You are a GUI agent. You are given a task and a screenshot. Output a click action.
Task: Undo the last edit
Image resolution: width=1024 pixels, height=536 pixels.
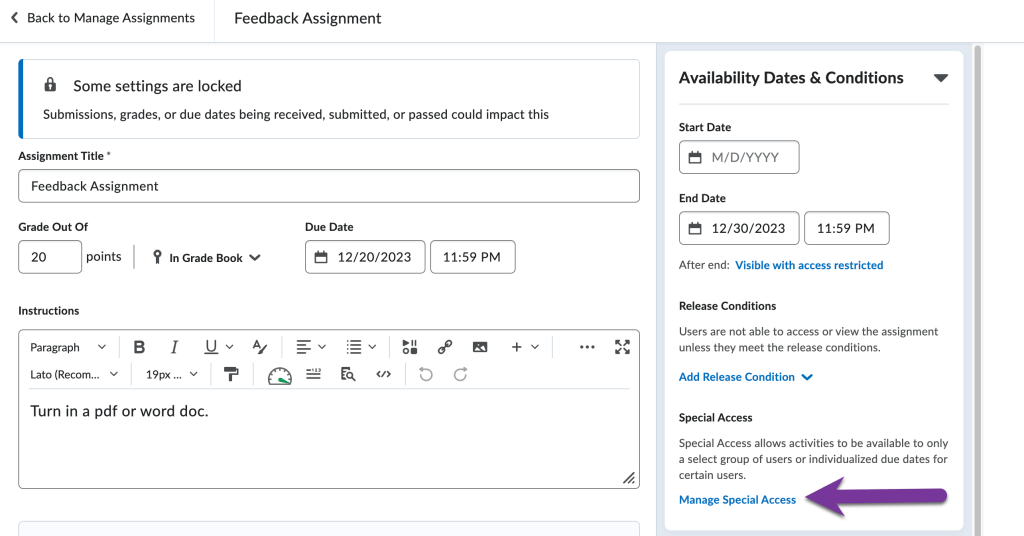click(426, 375)
